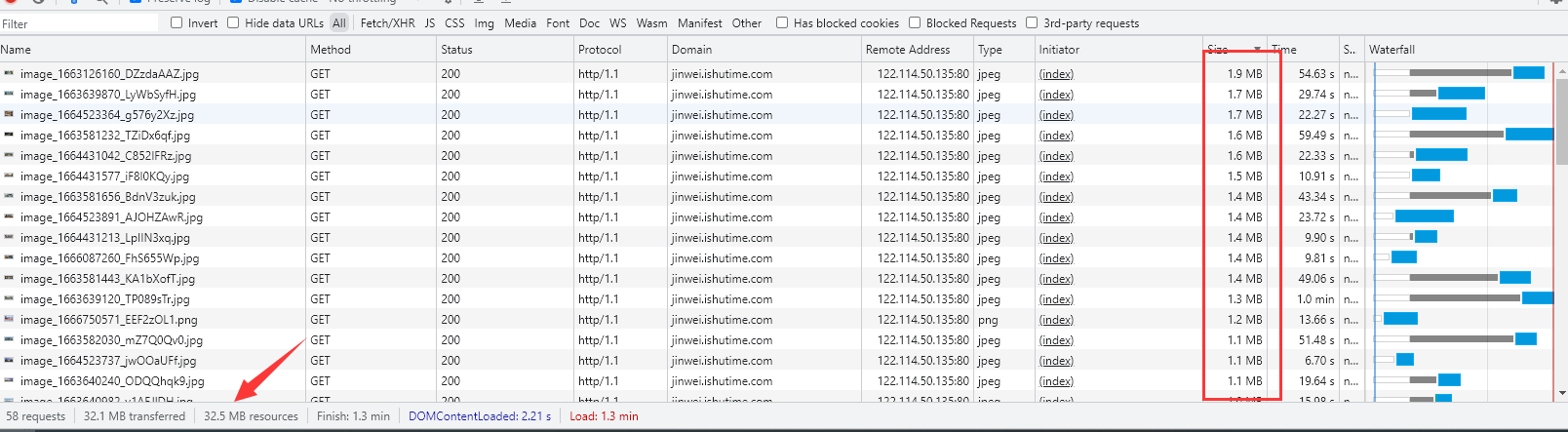Tick the 3rd-party requests checkbox
Screen dimensions: 1568x432
(1032, 22)
